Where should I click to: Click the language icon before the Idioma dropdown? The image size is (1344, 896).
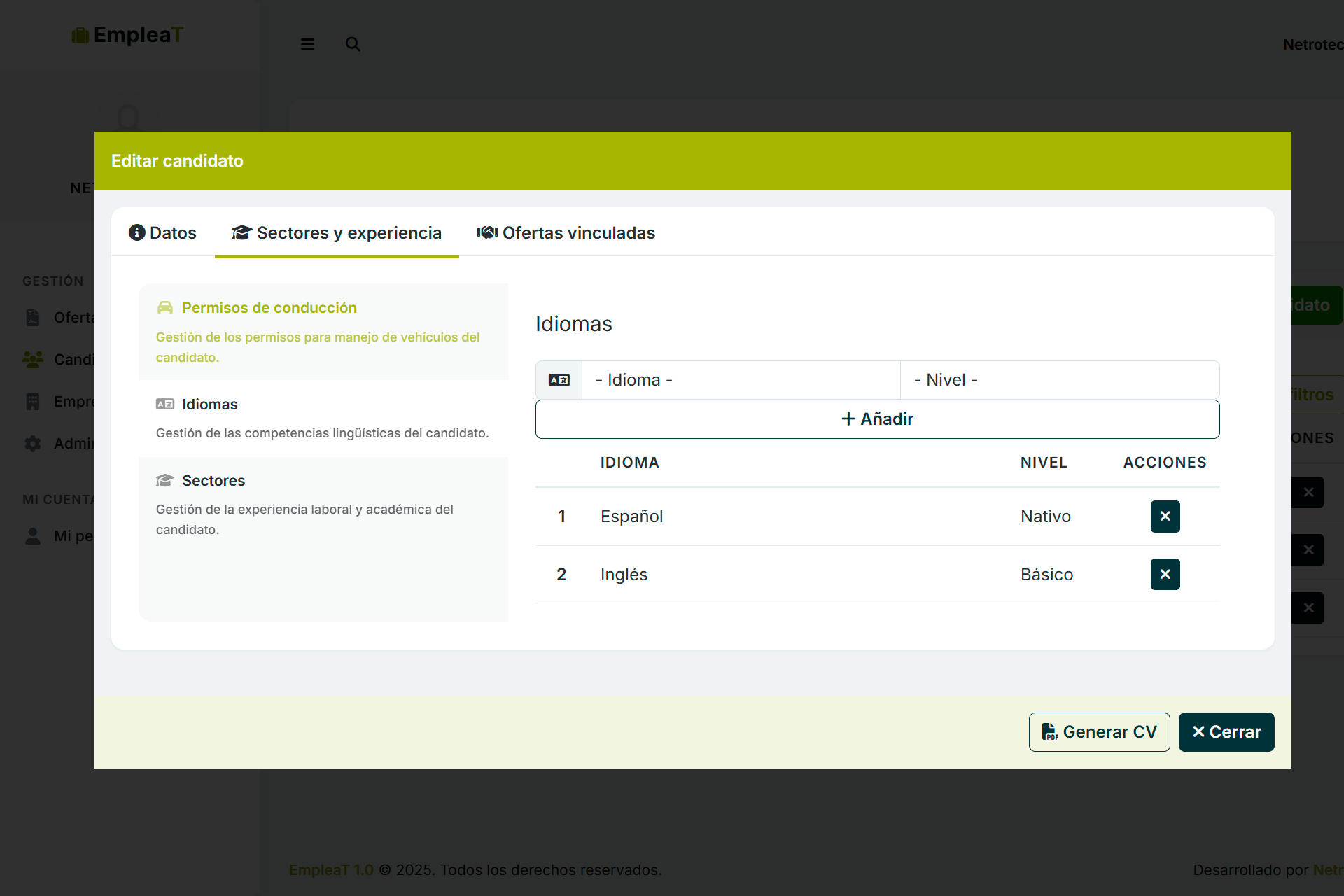[x=559, y=380]
